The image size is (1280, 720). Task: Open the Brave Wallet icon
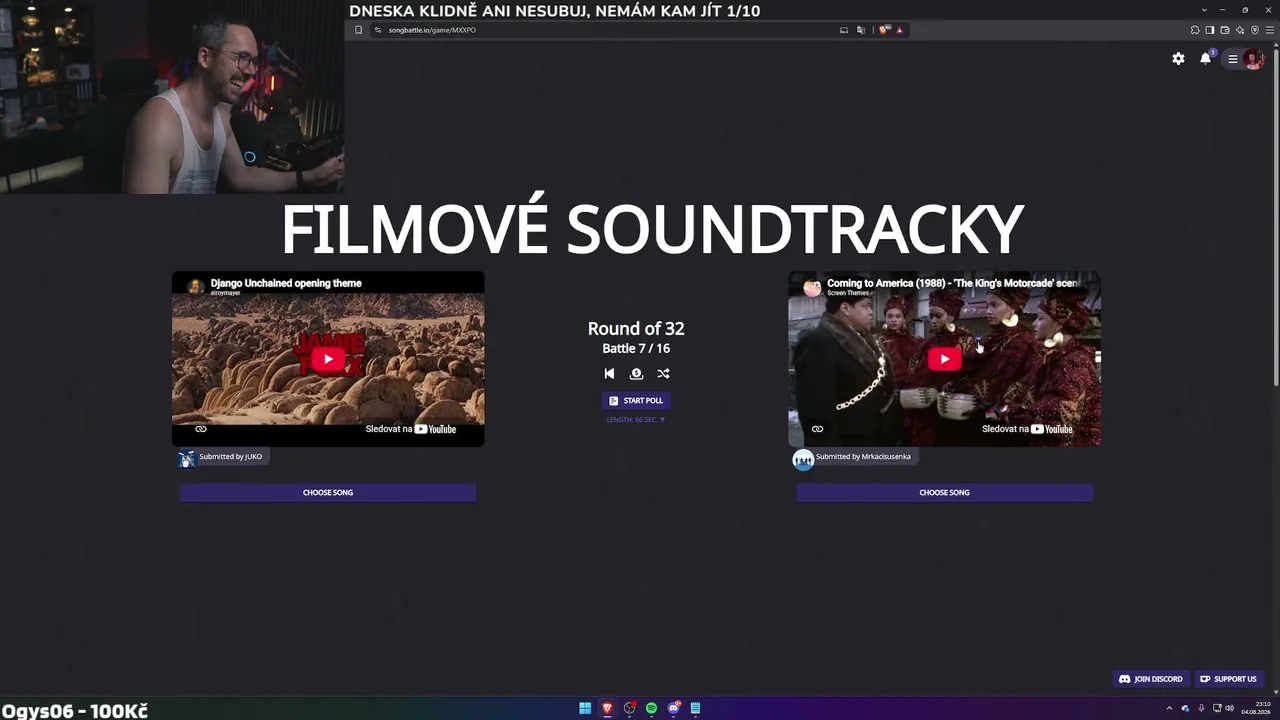[1224, 30]
